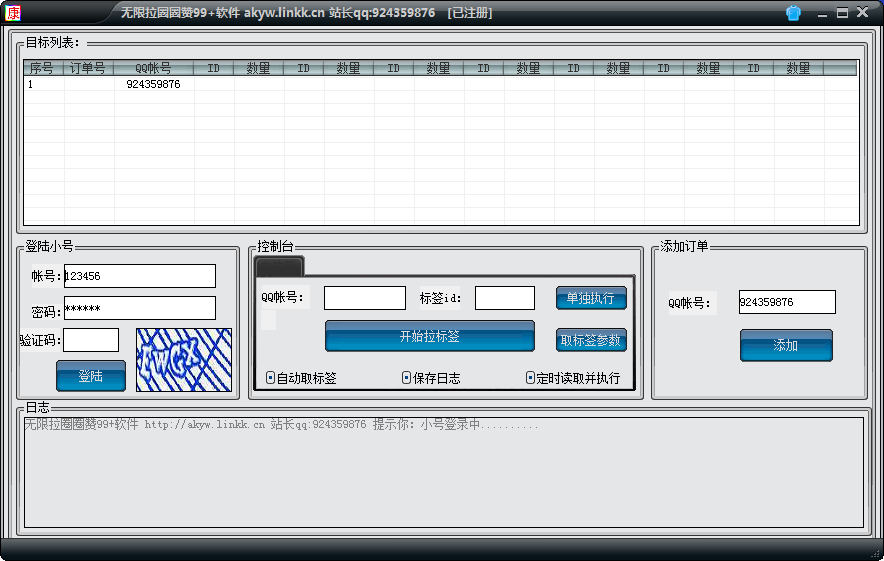Maximize the application window
The image size is (884, 561).
point(842,13)
